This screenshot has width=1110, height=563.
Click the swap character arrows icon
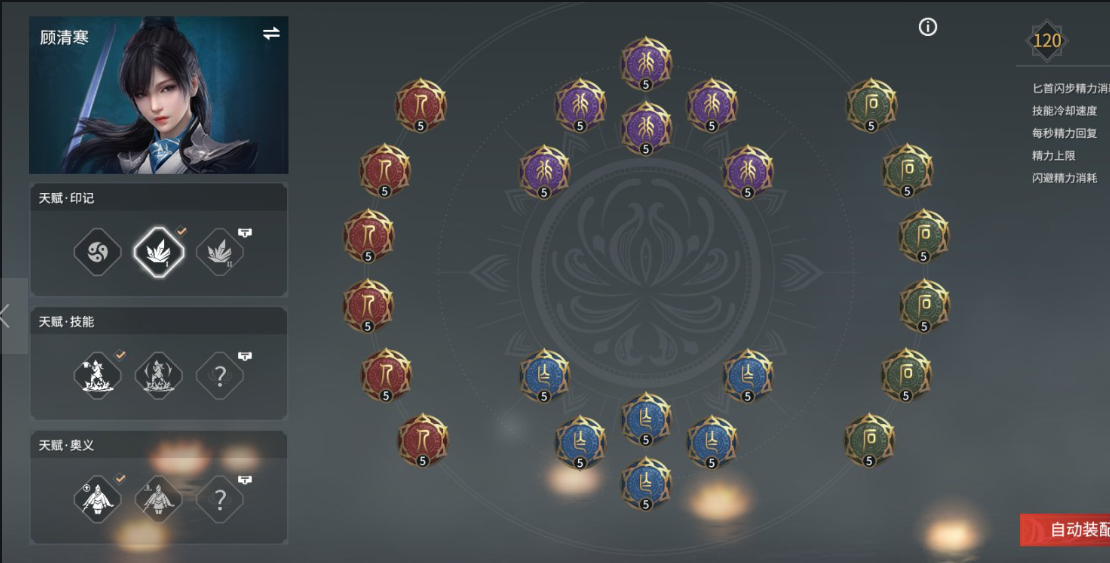(x=271, y=33)
